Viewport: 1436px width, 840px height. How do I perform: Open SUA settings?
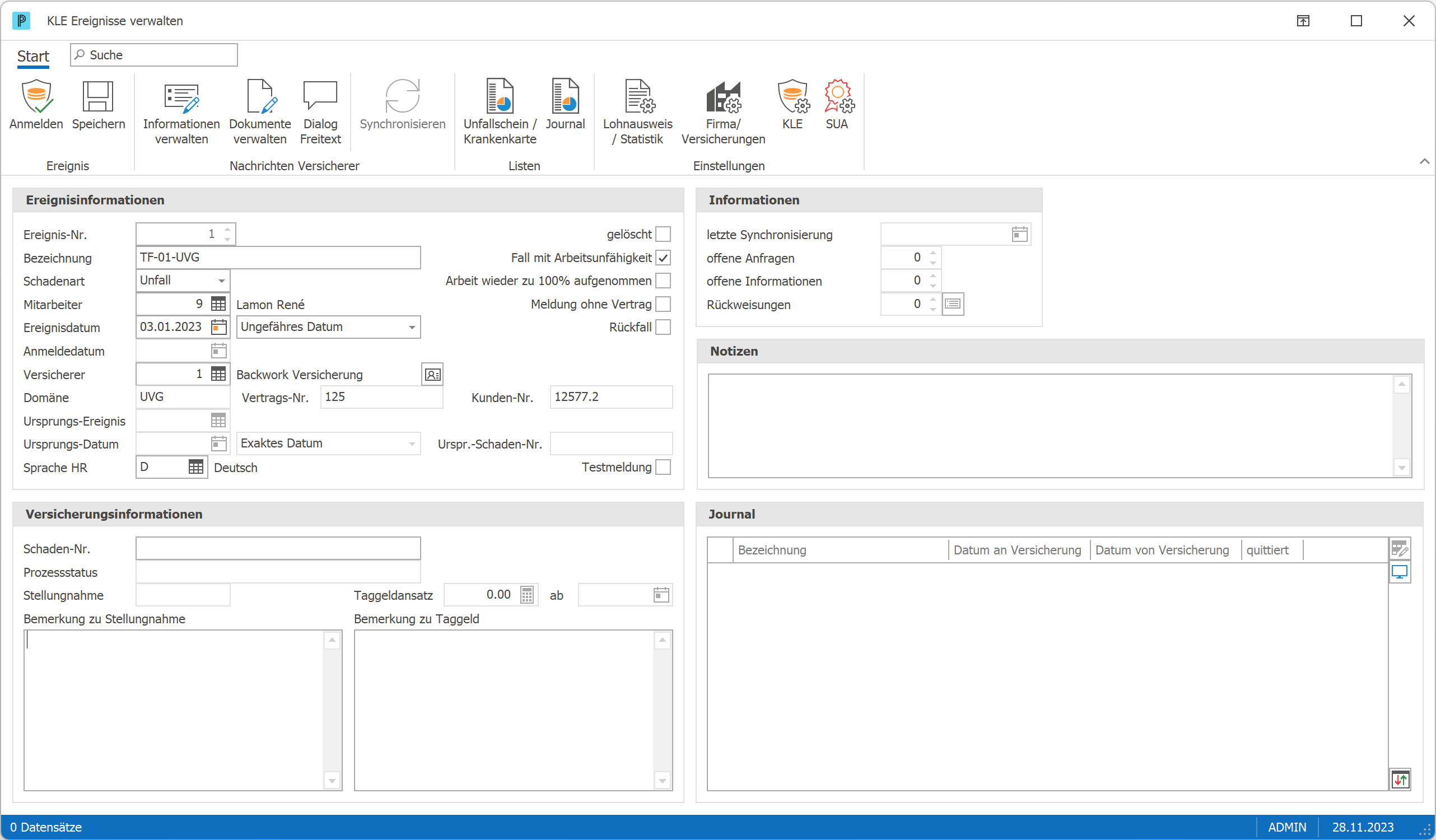[x=838, y=105]
